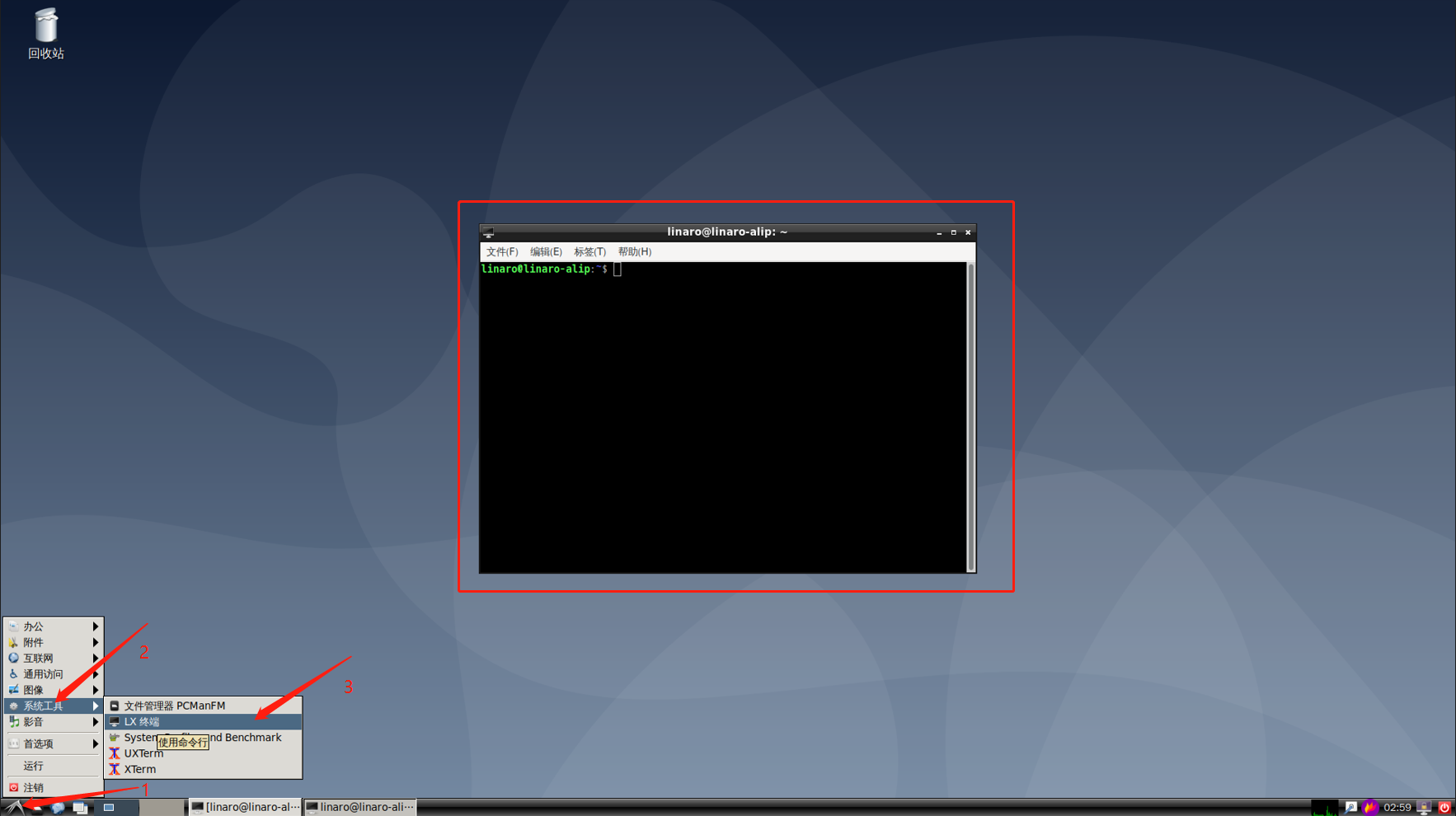Click the CPU usage monitor graph
Viewport: 1456px width, 816px height.
pos(1325,808)
